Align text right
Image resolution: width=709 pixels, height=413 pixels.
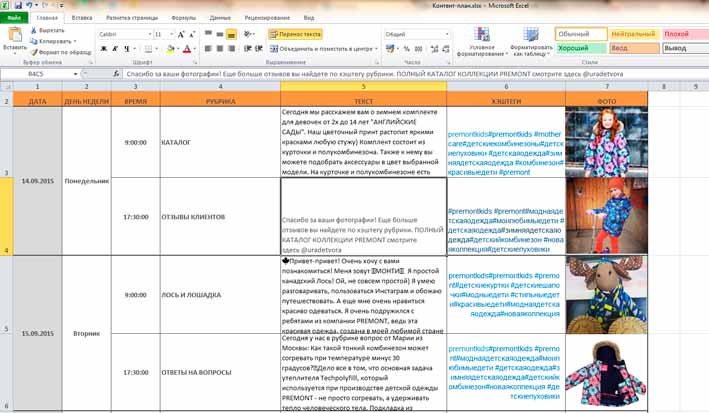coord(231,48)
